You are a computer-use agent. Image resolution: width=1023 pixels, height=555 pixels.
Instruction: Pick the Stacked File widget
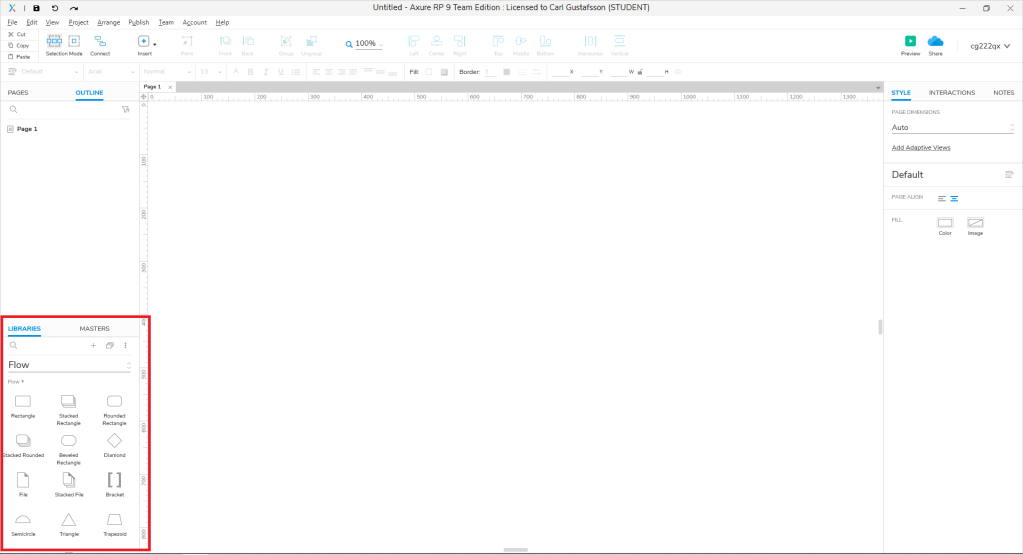coord(68,480)
